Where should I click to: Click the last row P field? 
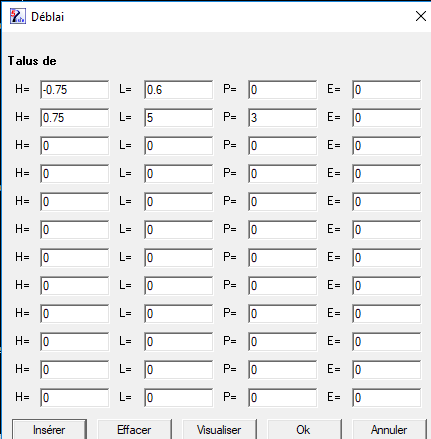(282, 398)
